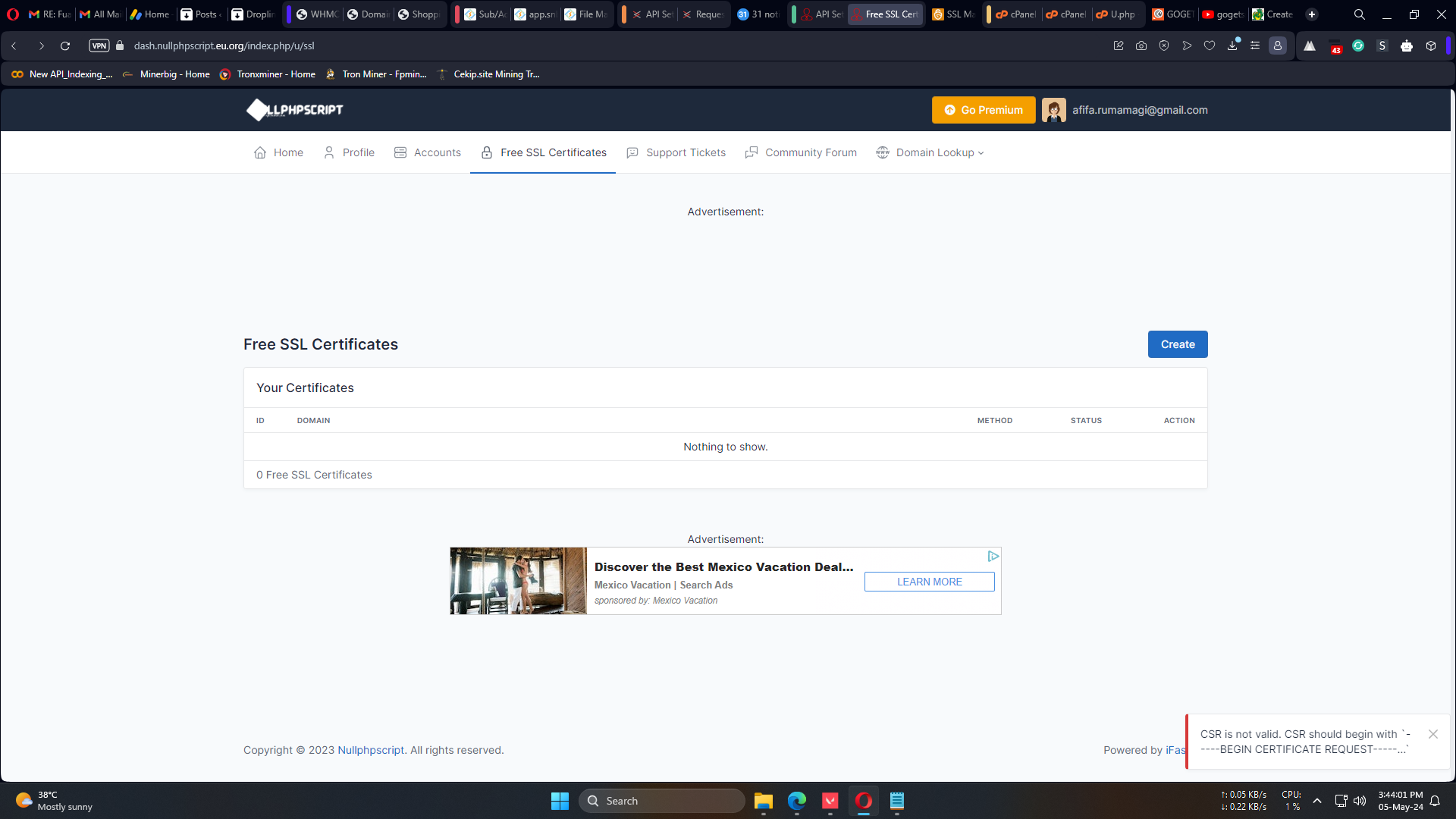The width and height of the screenshot is (1456, 819).
Task: Click the browser forward arrow
Action: (x=41, y=45)
